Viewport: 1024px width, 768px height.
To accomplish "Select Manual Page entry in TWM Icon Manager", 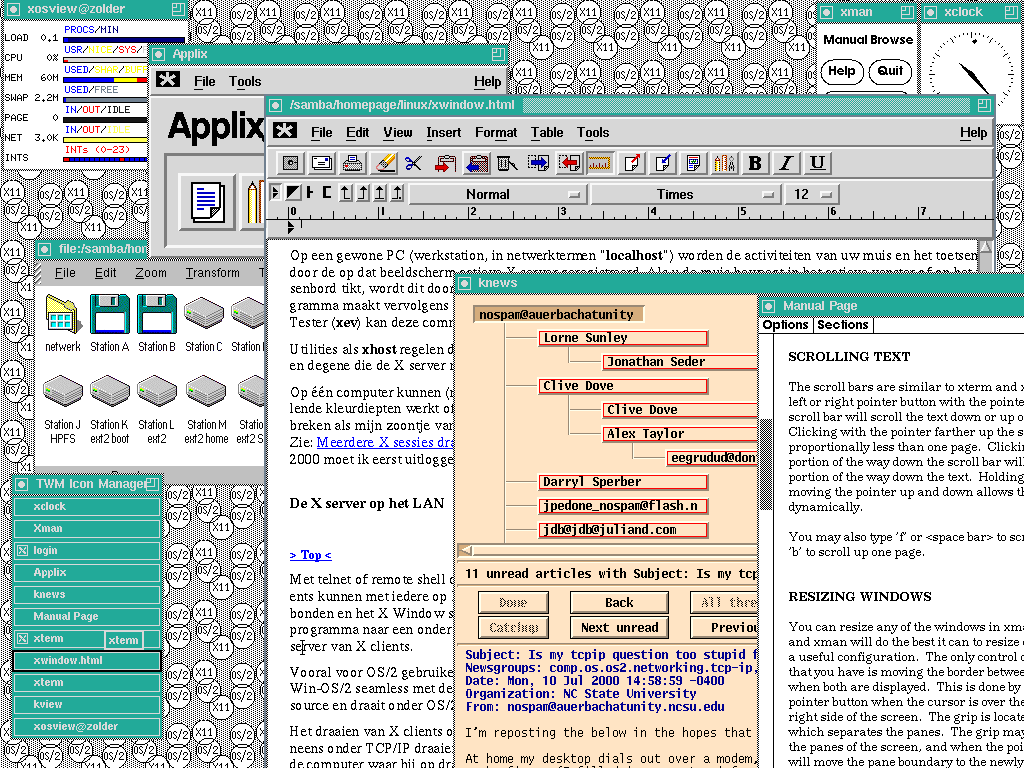I will [87, 616].
